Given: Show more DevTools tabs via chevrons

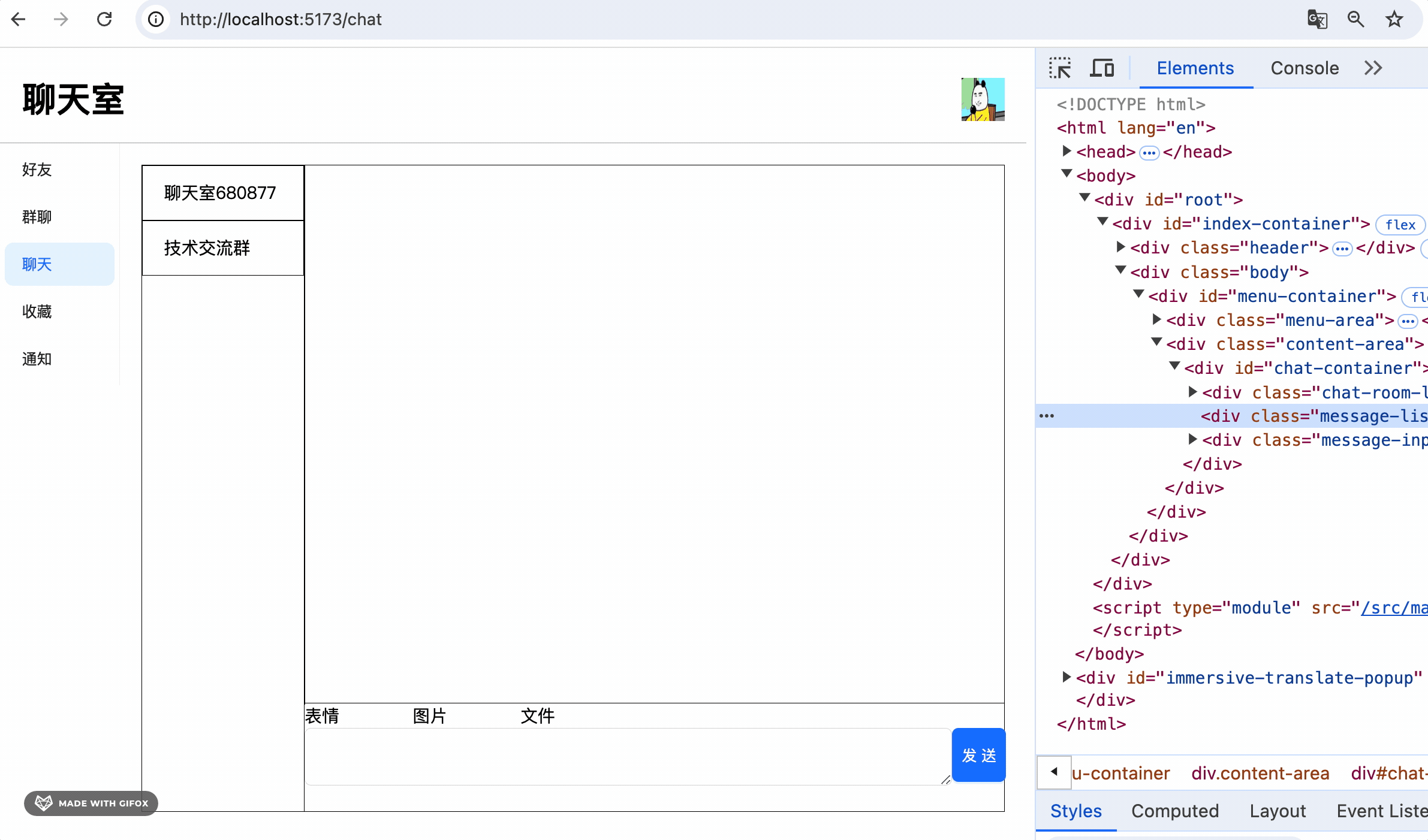Looking at the screenshot, I should coord(1373,68).
